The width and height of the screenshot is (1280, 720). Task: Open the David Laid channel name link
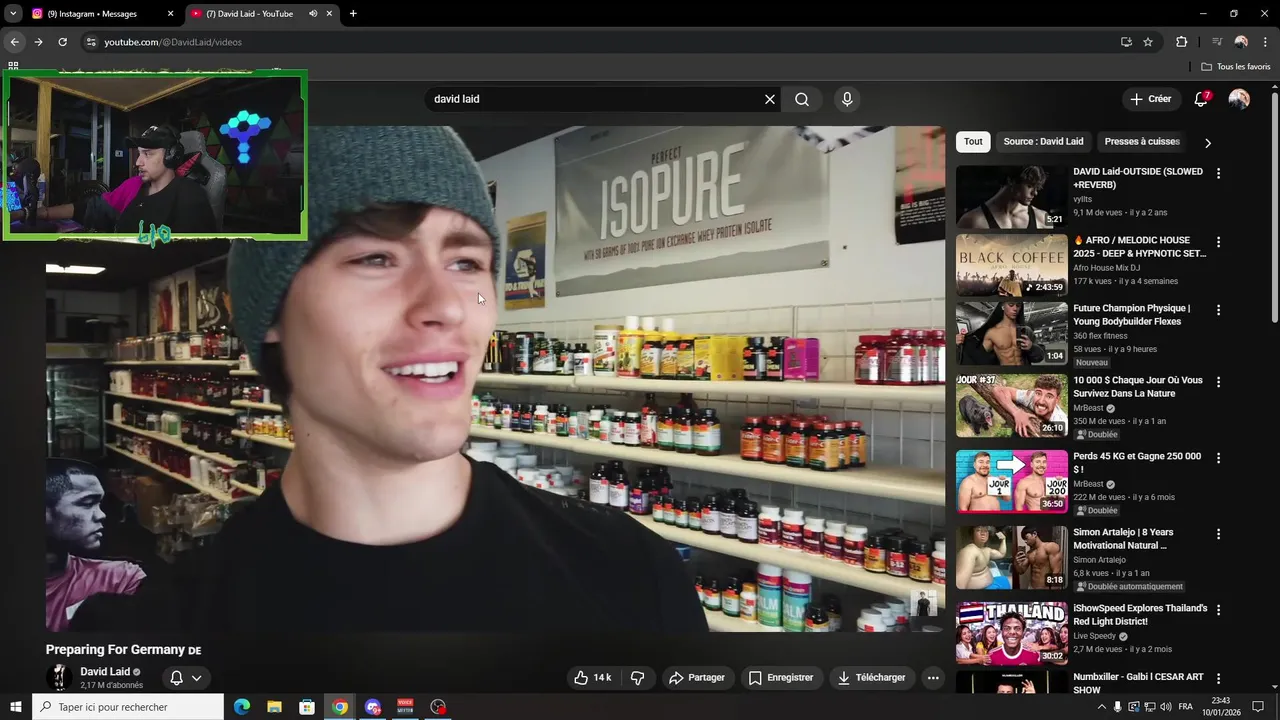click(x=105, y=672)
